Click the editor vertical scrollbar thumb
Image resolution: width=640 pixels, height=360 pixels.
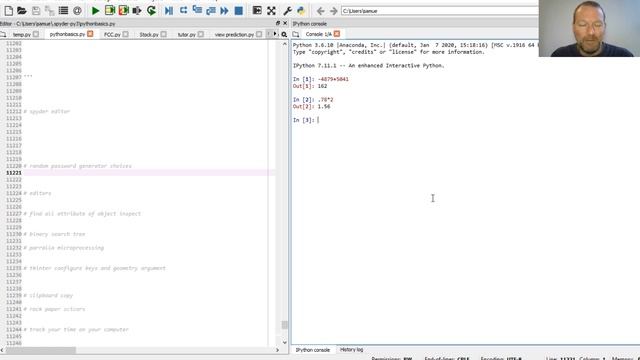[284, 325]
